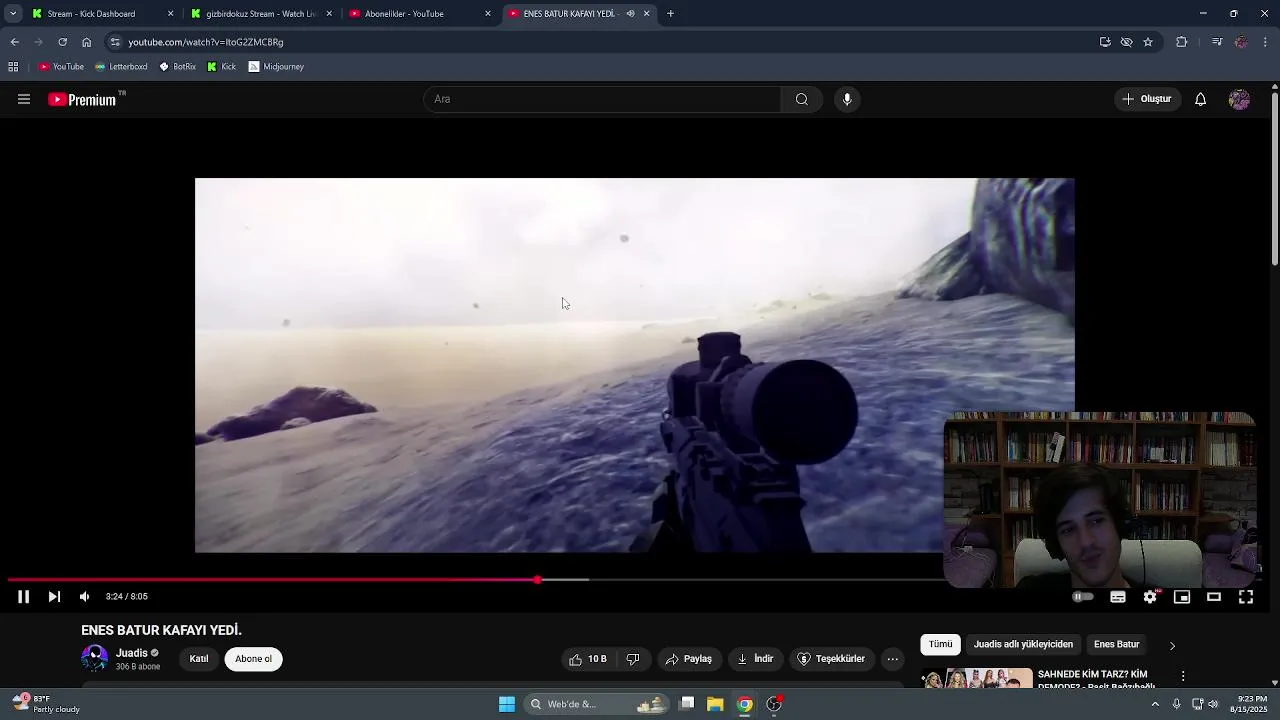Viewport: 1280px width, 720px height.
Task: Like the video with thumbs up
Action: pos(588,659)
